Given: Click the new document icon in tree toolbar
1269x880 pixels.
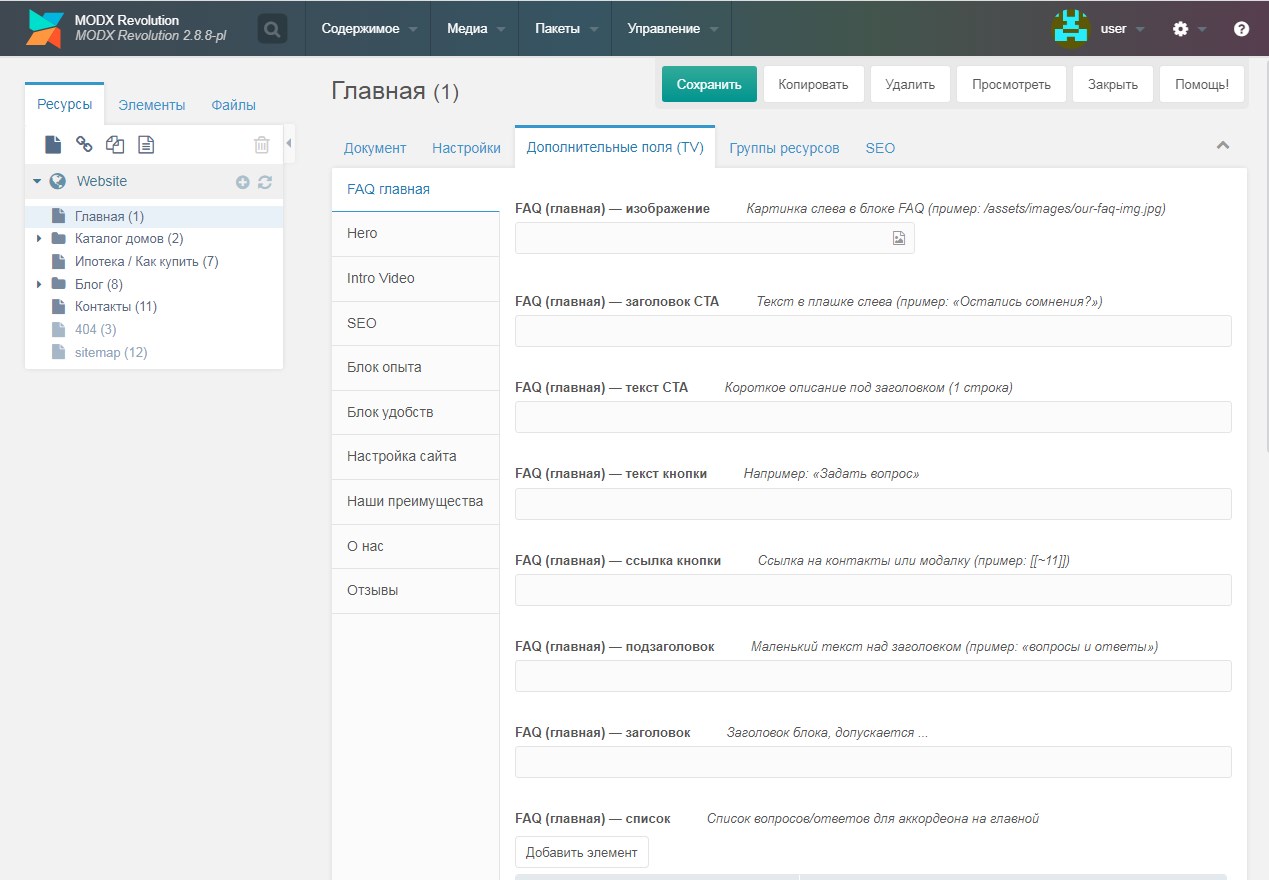Looking at the screenshot, I should (54, 145).
